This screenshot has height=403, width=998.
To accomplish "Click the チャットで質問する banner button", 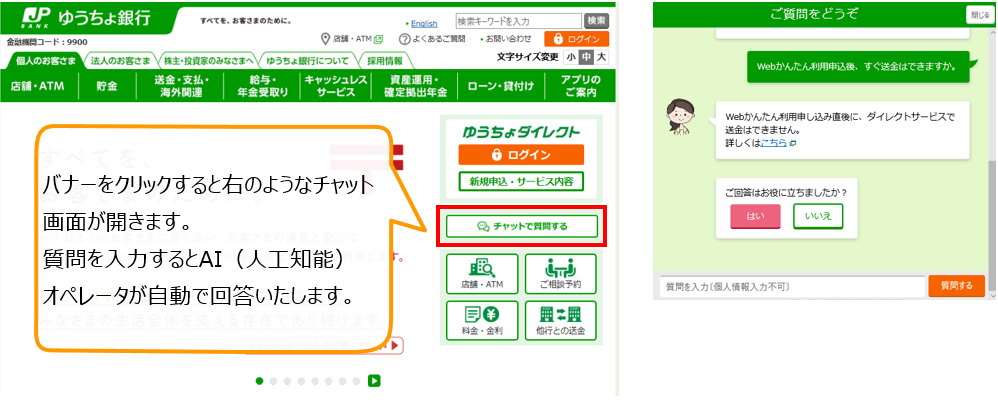I will [522, 226].
